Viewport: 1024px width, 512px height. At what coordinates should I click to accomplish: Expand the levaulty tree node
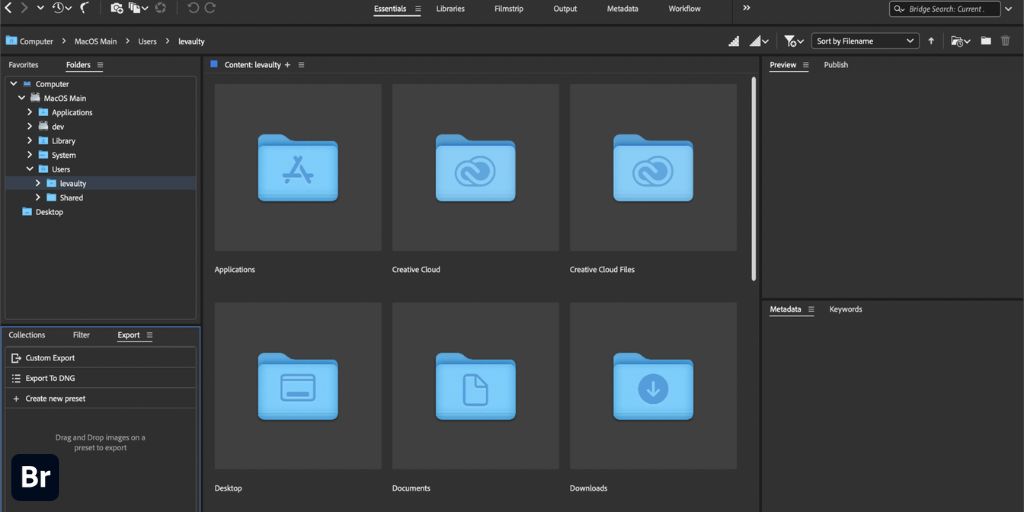pyautogui.click(x=37, y=184)
